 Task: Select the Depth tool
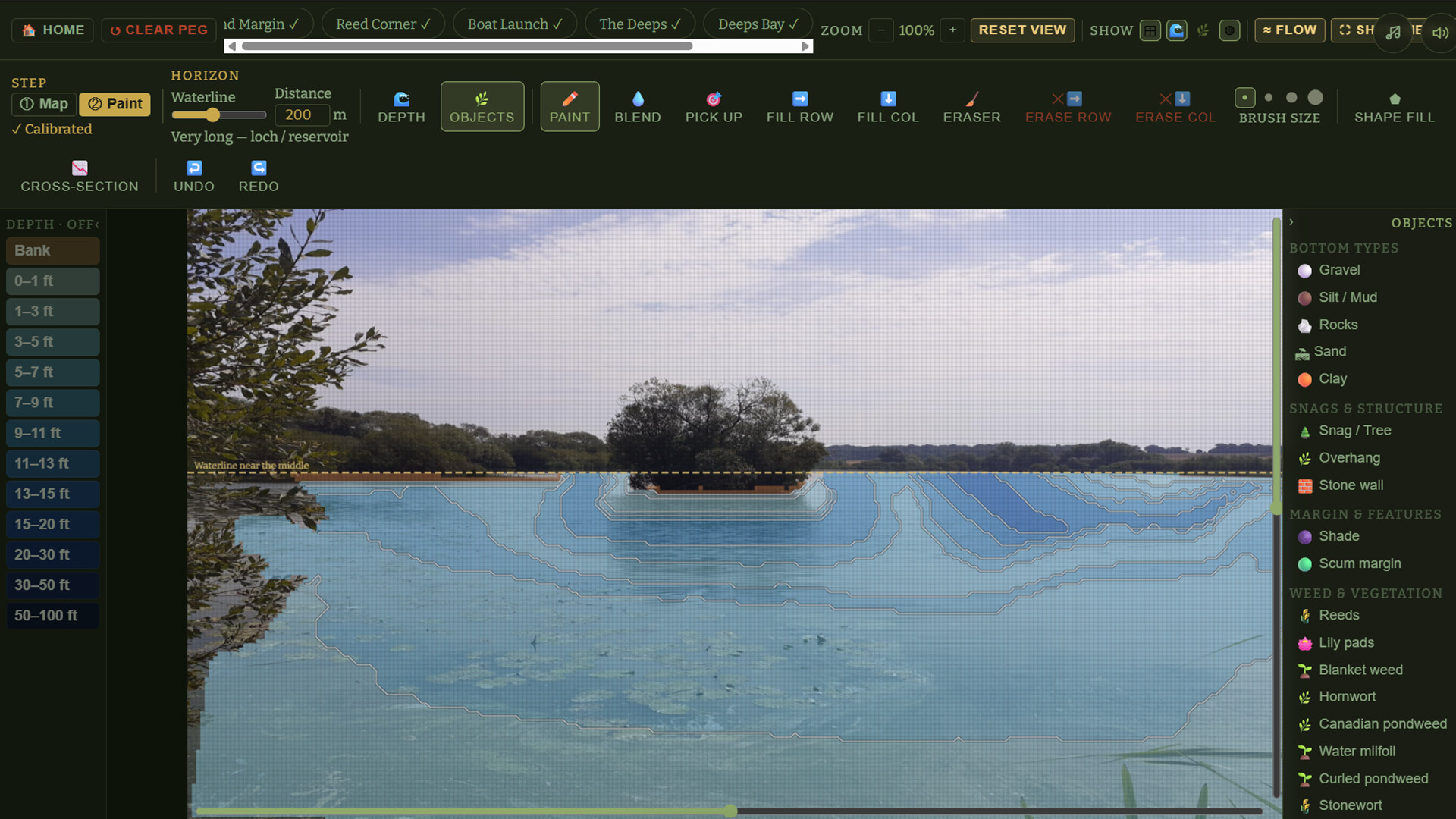tap(401, 107)
